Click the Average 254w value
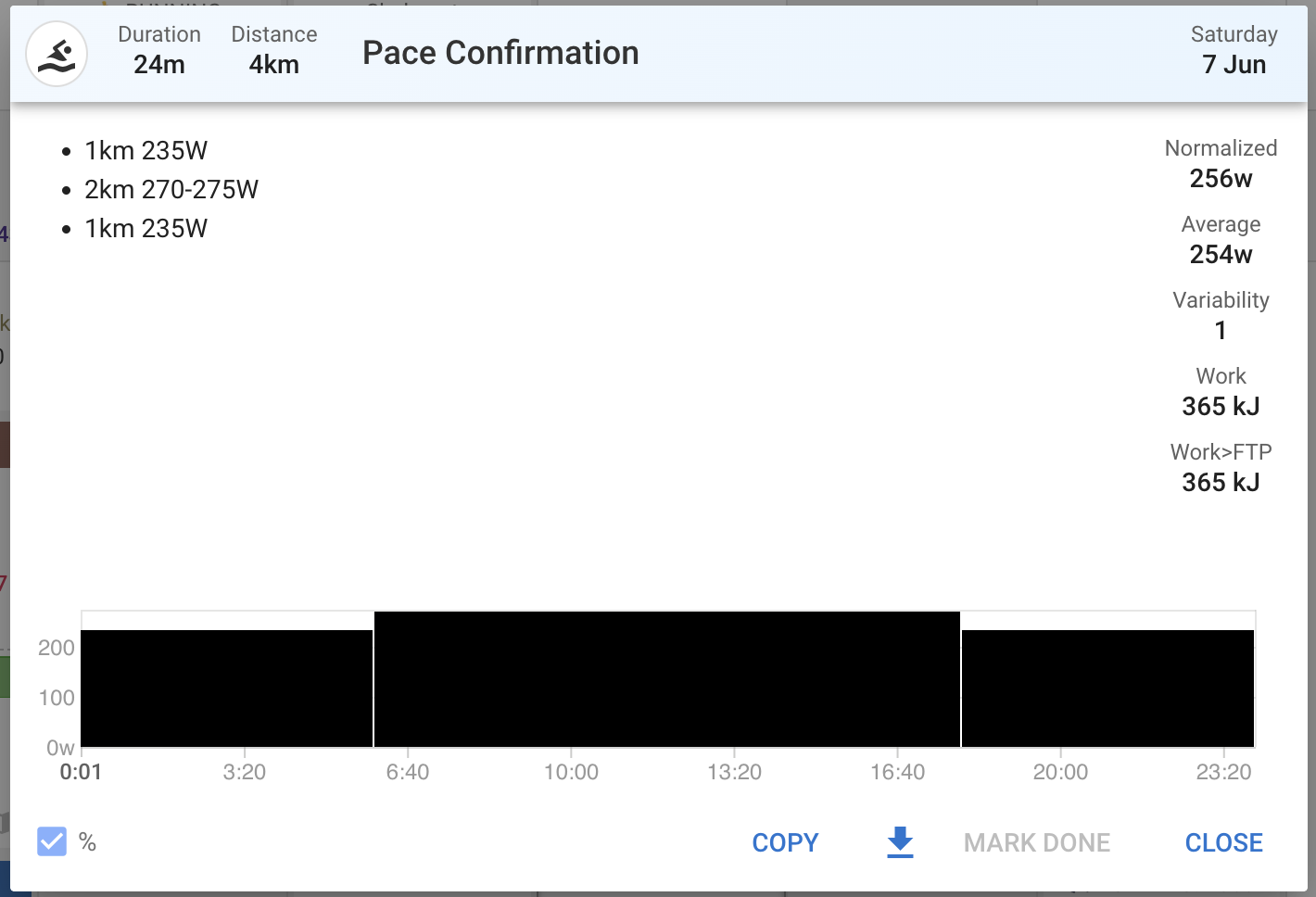The image size is (1316, 897). [1221, 254]
